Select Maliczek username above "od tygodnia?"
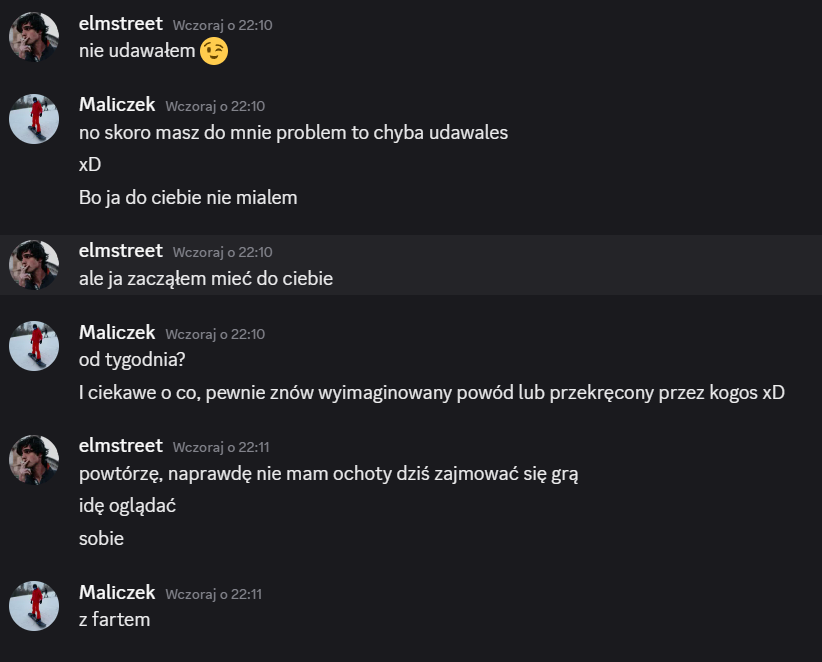Screen dimensions: 822x662 [x=117, y=332]
